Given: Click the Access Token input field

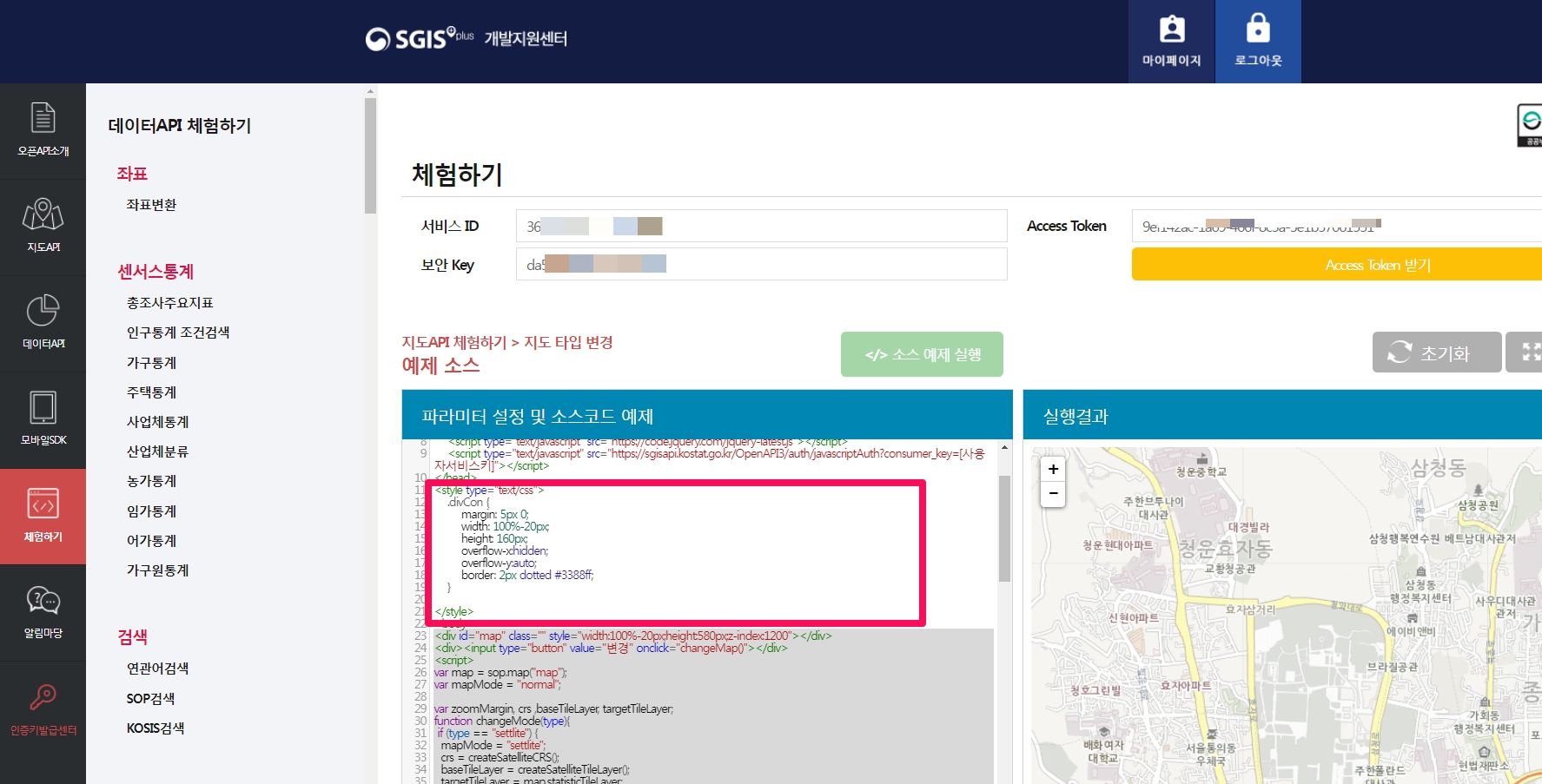Looking at the screenshot, I should point(1337,226).
